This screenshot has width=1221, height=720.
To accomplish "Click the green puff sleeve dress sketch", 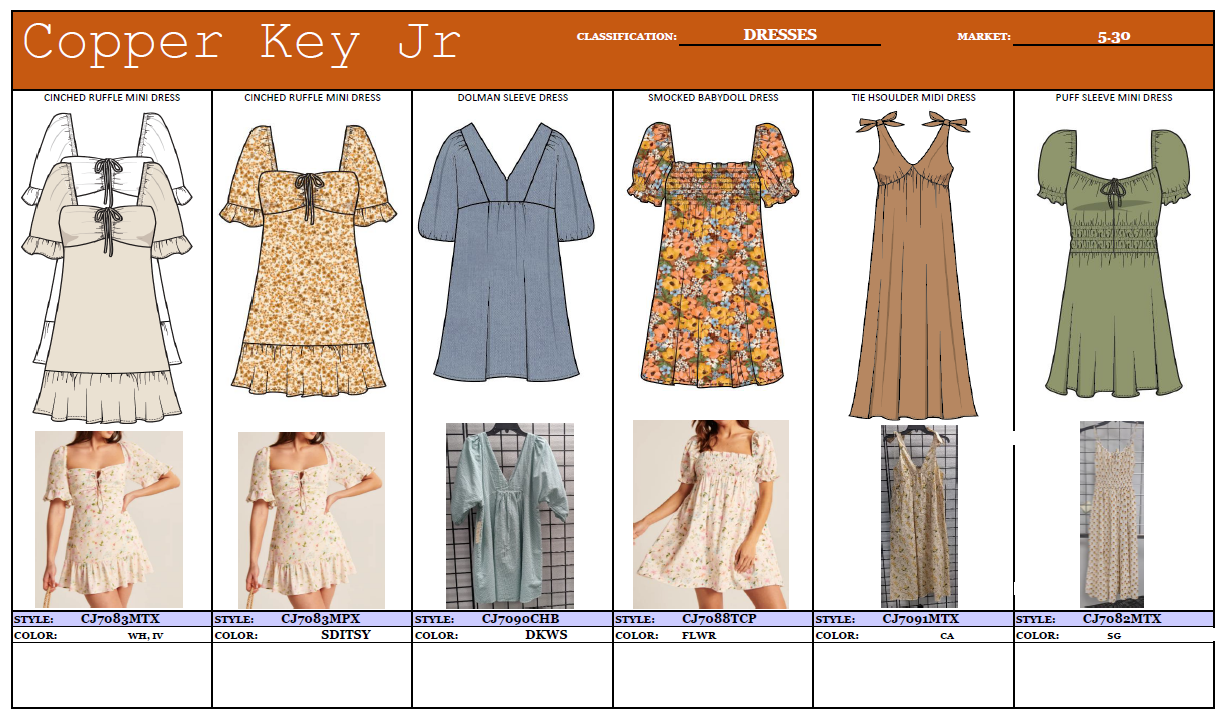I will [1114, 262].
